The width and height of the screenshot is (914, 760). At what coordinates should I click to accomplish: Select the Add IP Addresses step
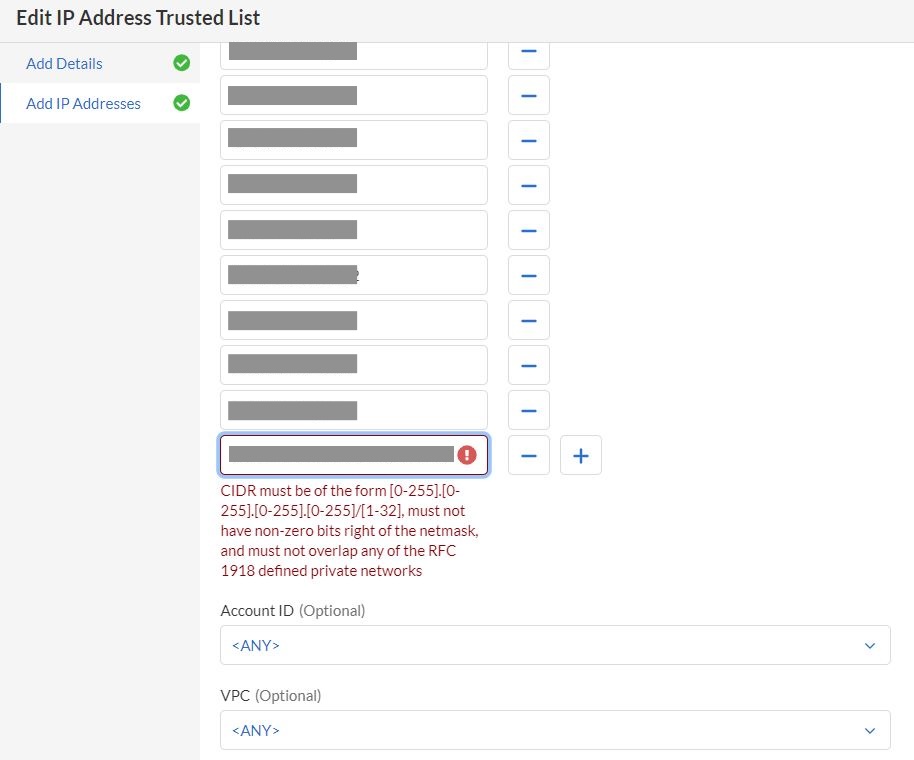tap(83, 104)
